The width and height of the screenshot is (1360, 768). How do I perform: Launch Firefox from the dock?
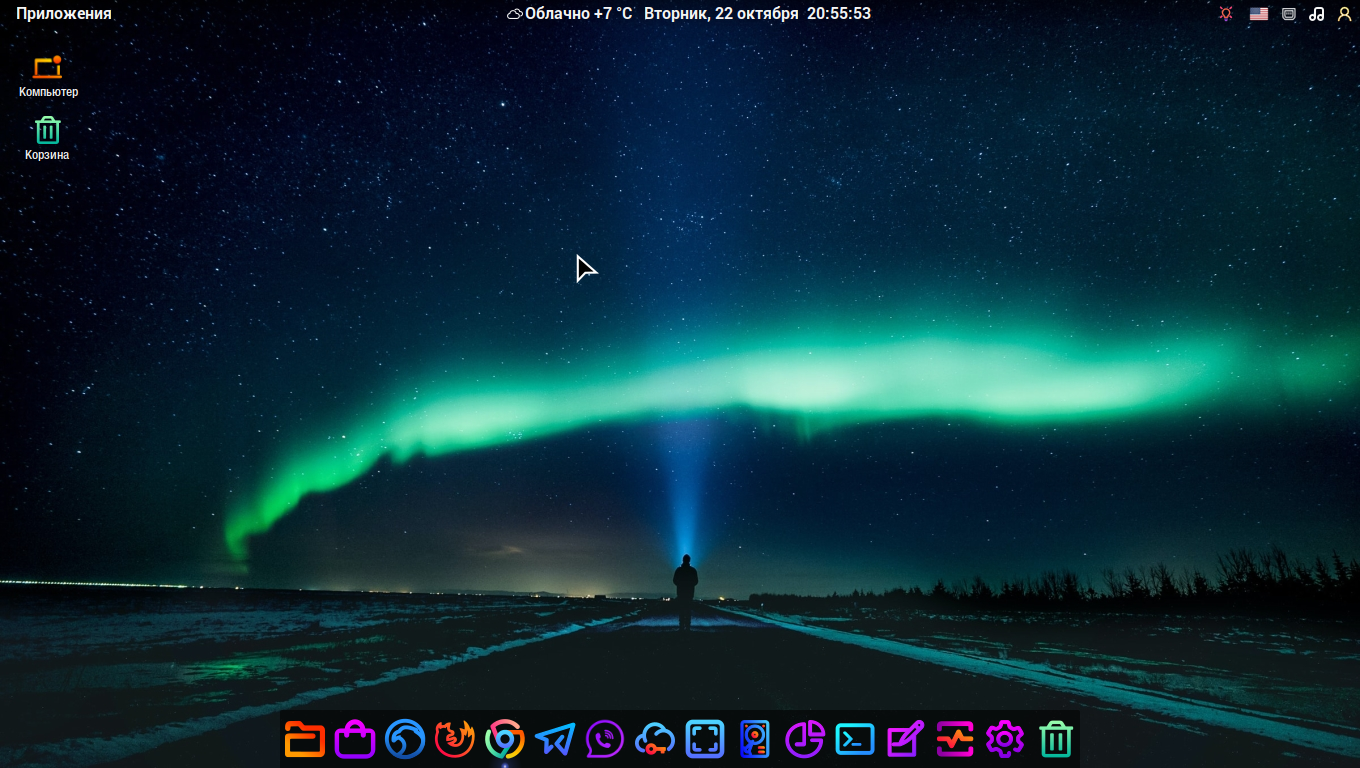[455, 739]
